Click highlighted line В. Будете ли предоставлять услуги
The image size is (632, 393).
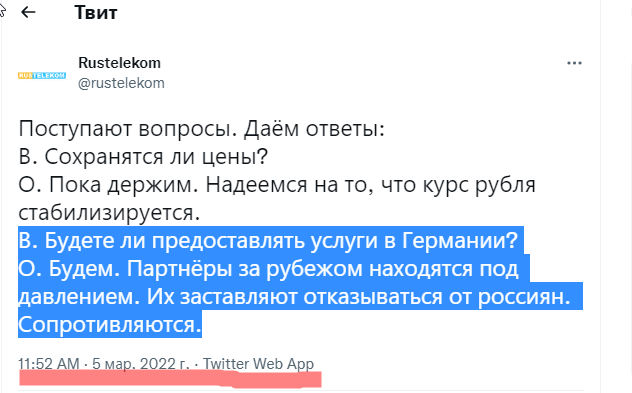click(x=268, y=241)
